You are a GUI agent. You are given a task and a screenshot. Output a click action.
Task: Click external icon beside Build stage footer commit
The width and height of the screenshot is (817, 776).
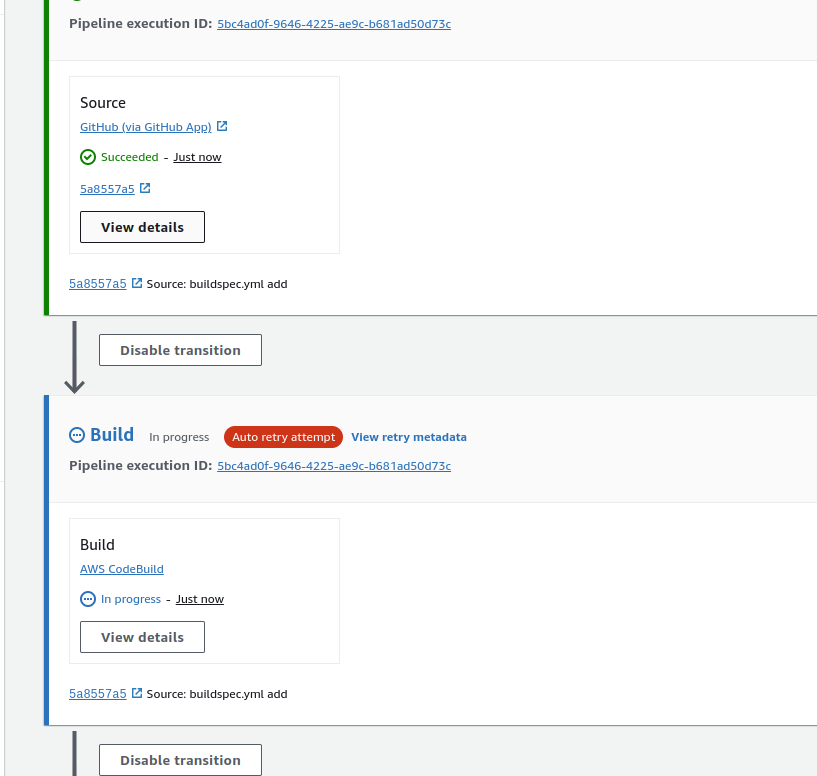(137, 693)
